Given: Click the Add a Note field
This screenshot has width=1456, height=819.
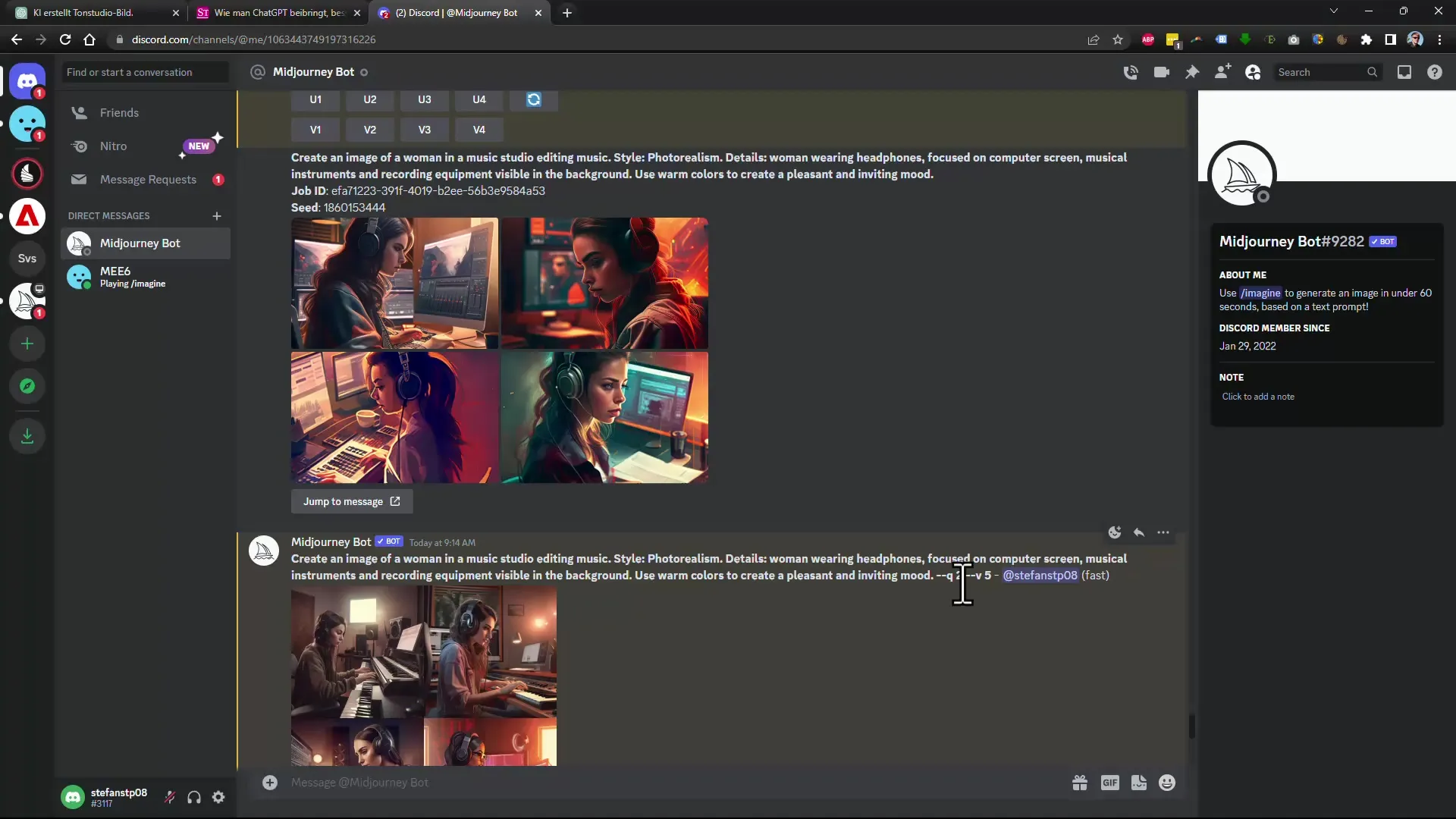Looking at the screenshot, I should [1258, 397].
